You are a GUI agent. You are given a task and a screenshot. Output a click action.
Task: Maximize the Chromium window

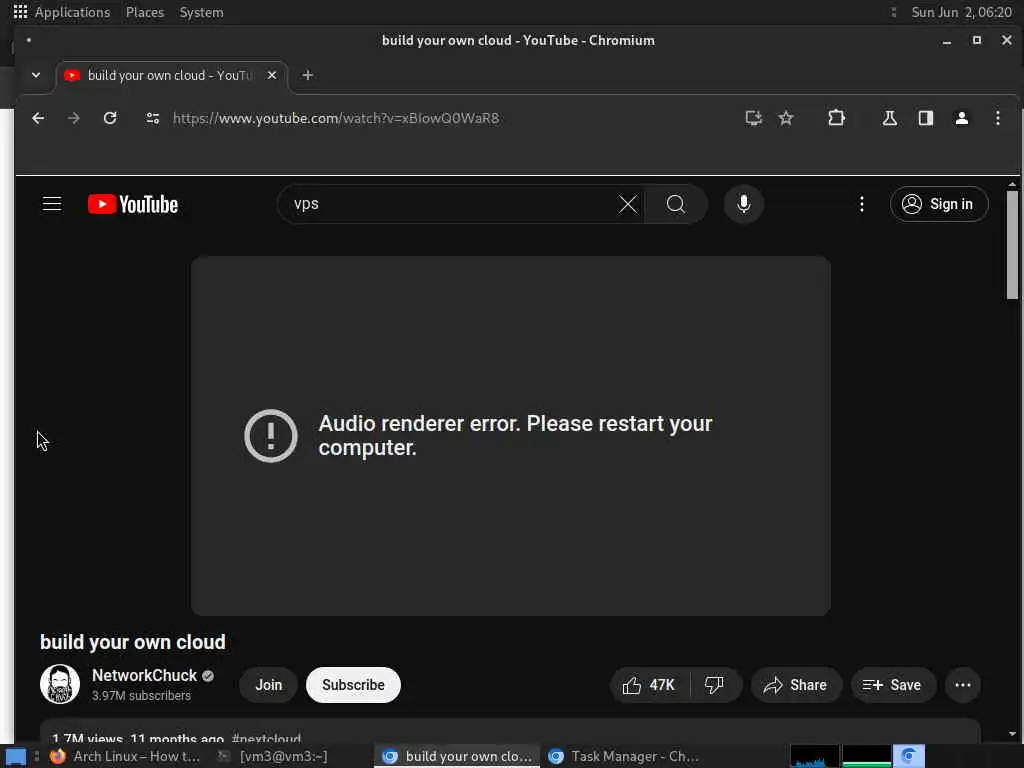point(976,40)
